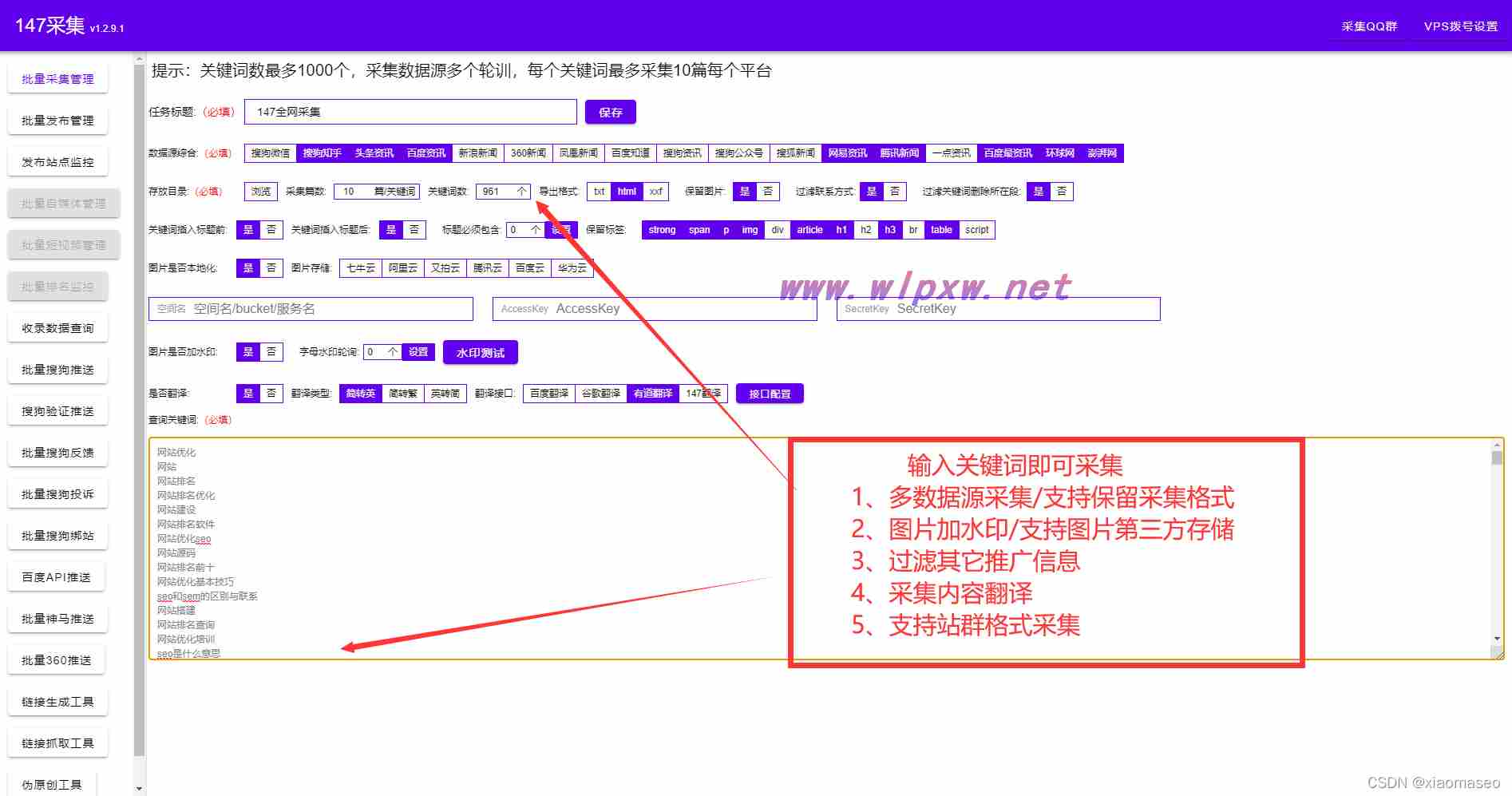Set 图片是否加水印 to 否
This screenshot has width=1512, height=796.
click(x=271, y=352)
